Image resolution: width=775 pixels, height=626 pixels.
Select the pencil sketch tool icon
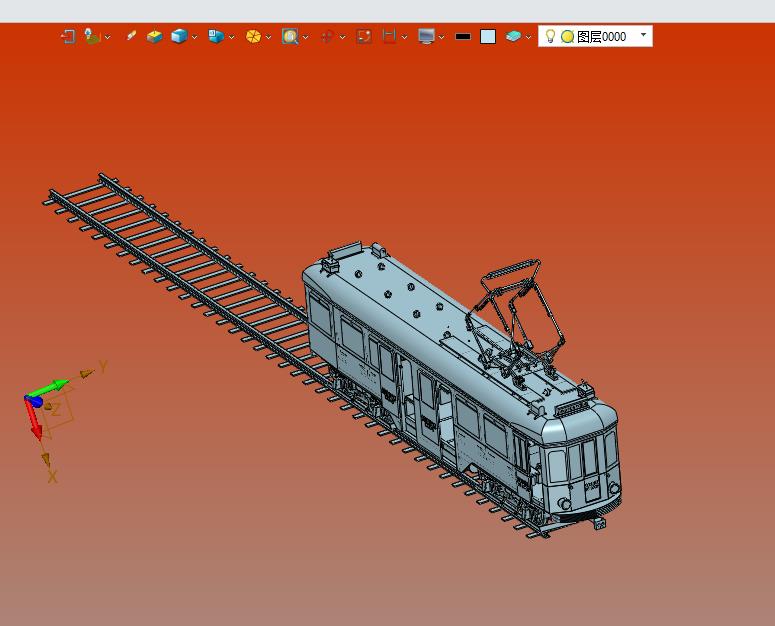[131, 36]
